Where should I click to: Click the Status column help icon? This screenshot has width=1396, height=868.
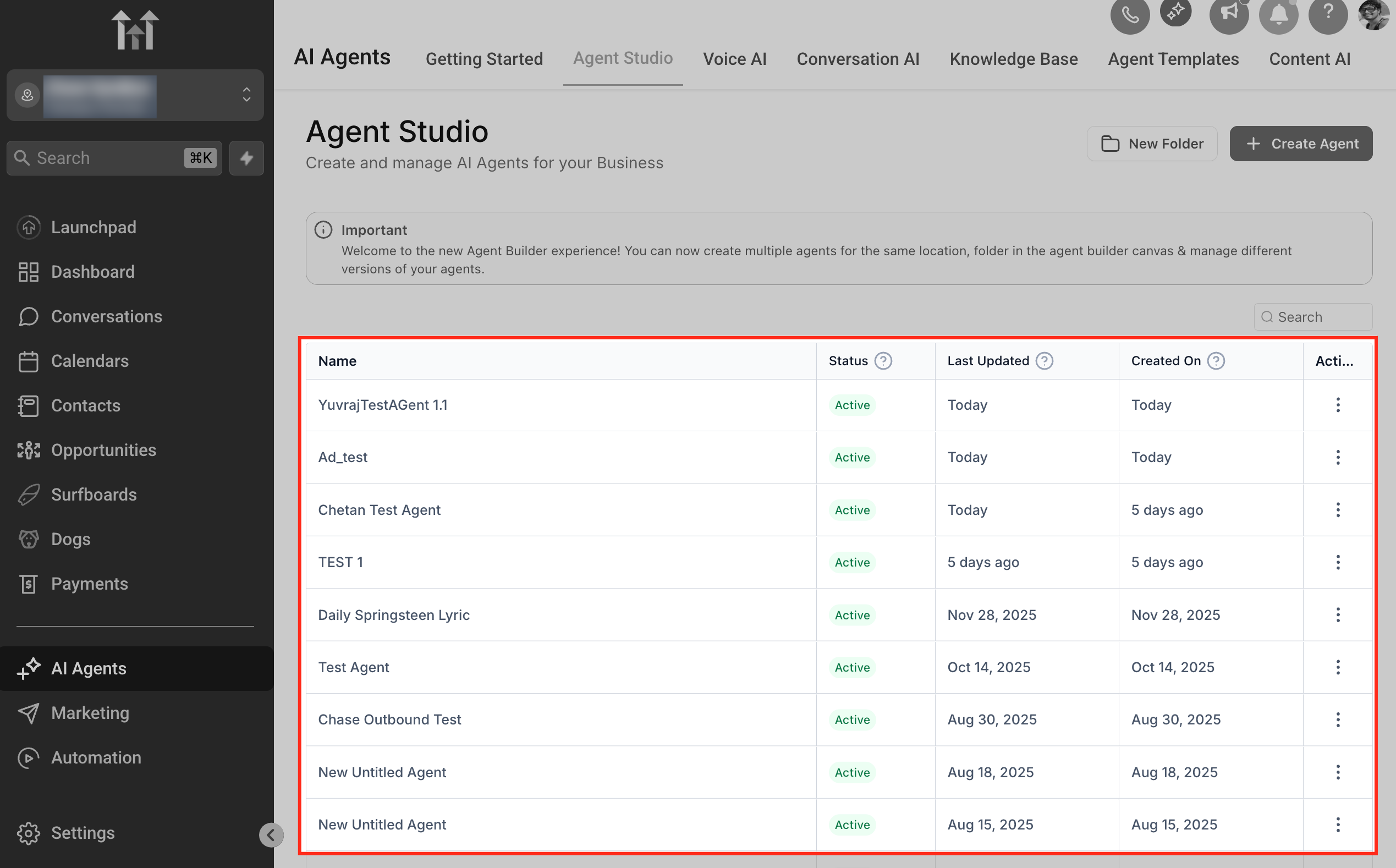point(883,361)
